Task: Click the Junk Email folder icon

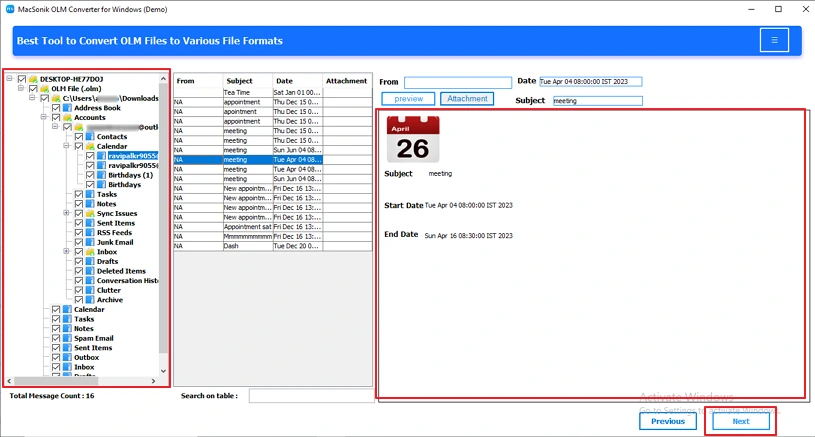Action: click(90, 242)
